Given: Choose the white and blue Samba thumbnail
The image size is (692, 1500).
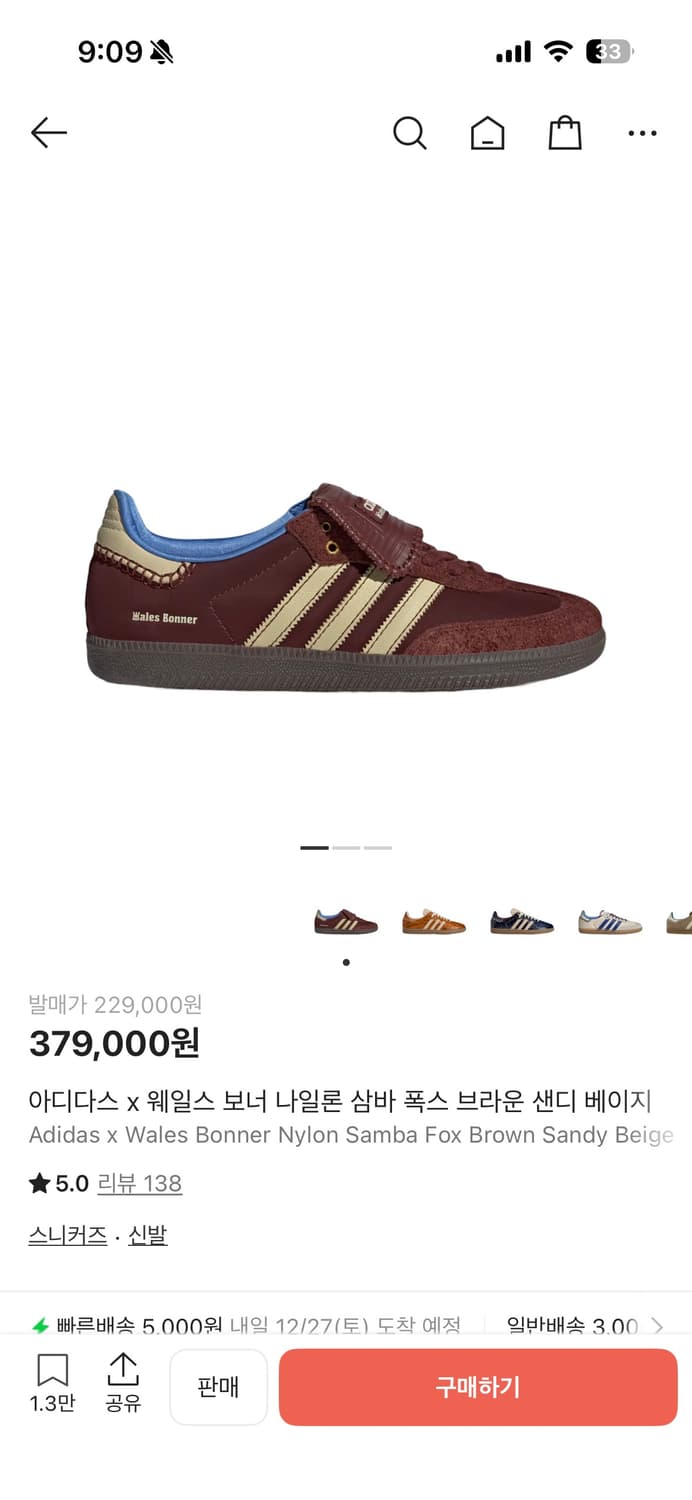Looking at the screenshot, I should click(x=610, y=921).
